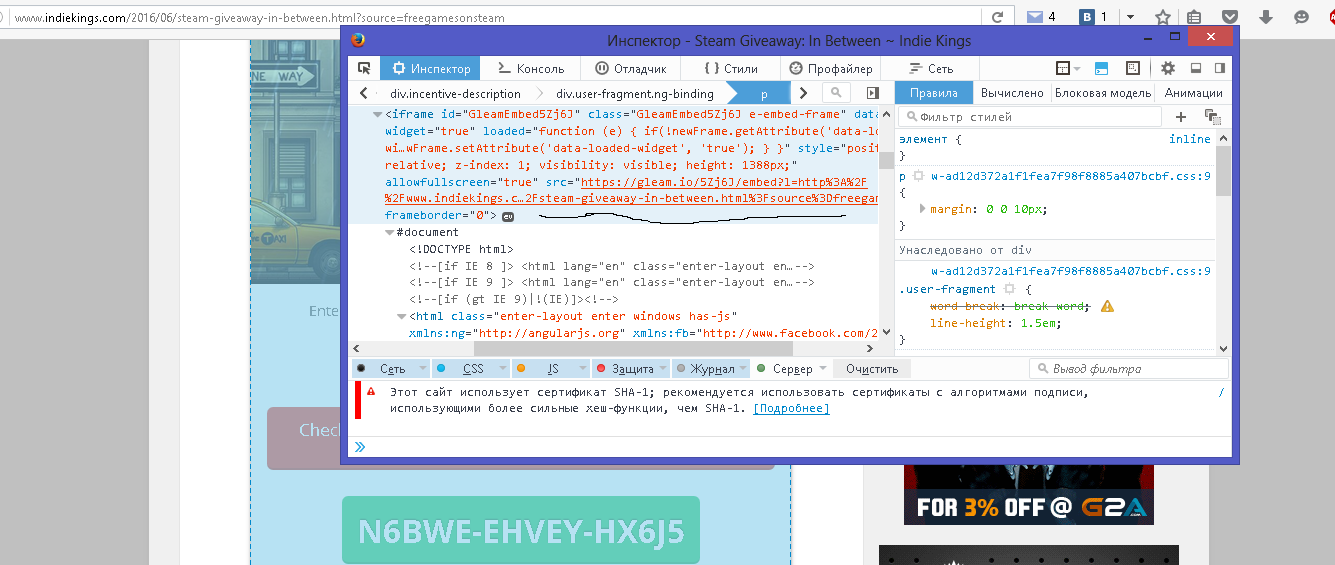1335x565 pixels.
Task: Collapse the html enter-layout node
Action: [x=402, y=317]
